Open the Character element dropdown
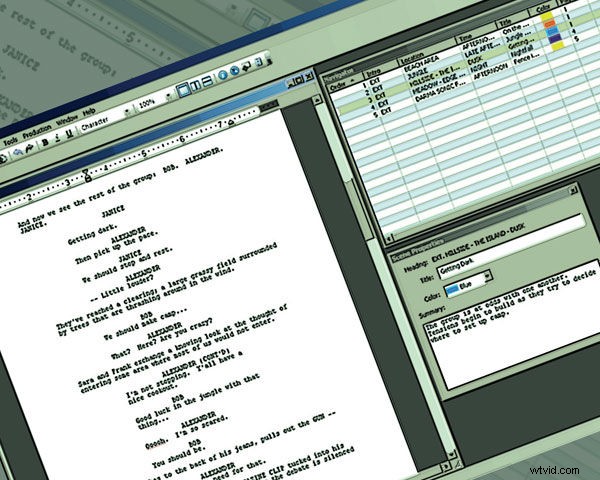Viewport: 600px width, 480px height. (x=127, y=112)
